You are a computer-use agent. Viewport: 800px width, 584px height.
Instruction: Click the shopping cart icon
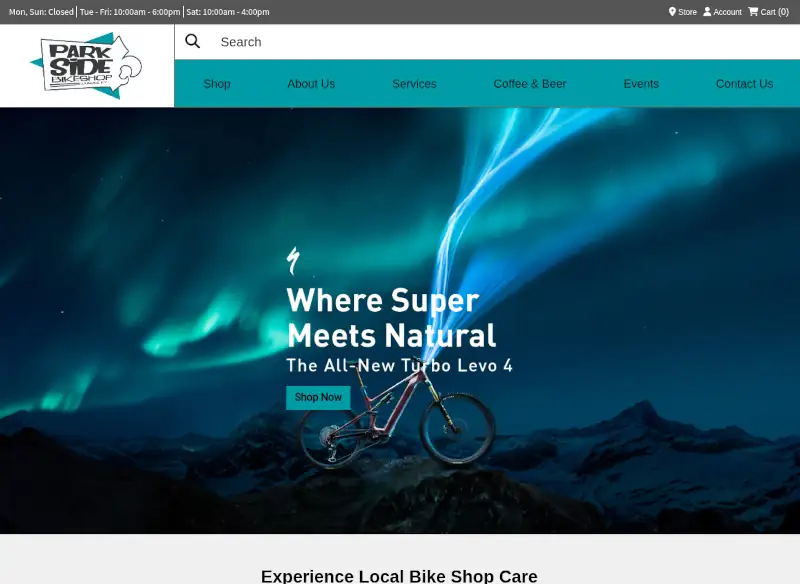[753, 11]
